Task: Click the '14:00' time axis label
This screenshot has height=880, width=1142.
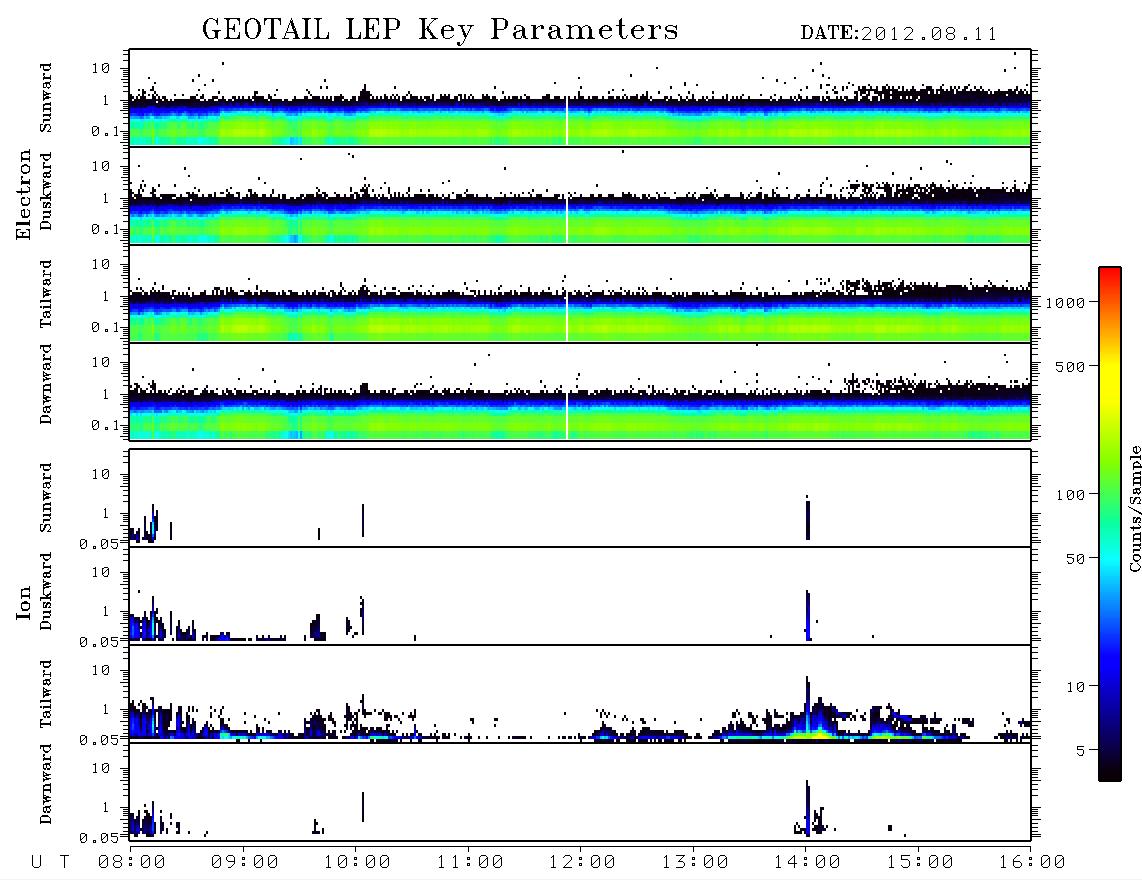Action: [807, 862]
